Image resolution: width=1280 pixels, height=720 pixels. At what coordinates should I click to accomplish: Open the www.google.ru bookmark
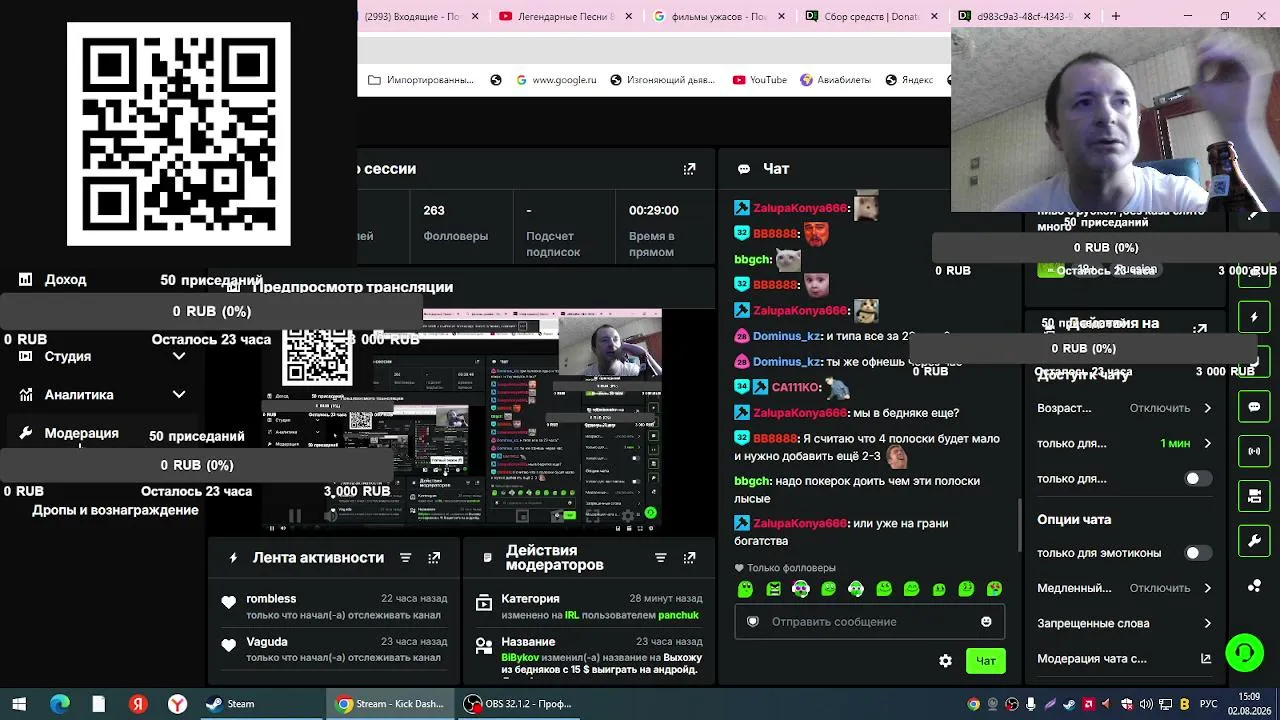[556, 80]
